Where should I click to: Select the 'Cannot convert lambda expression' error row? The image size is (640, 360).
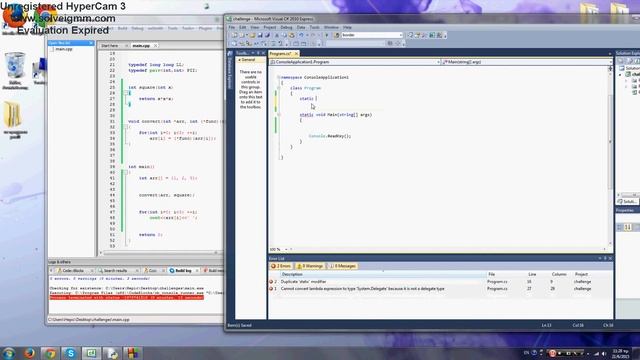440,289
